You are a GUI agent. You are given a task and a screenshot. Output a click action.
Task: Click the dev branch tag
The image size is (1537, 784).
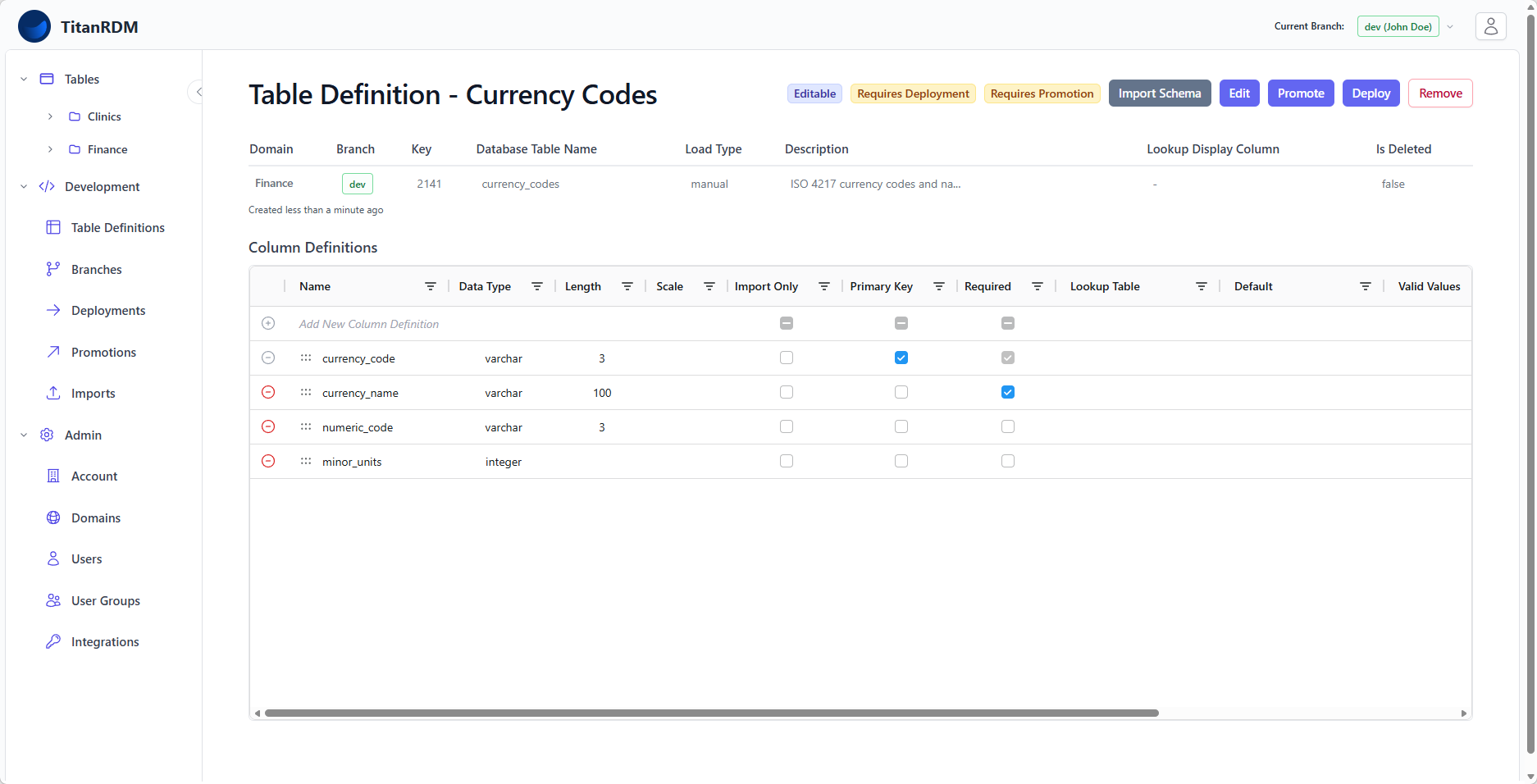(x=358, y=184)
